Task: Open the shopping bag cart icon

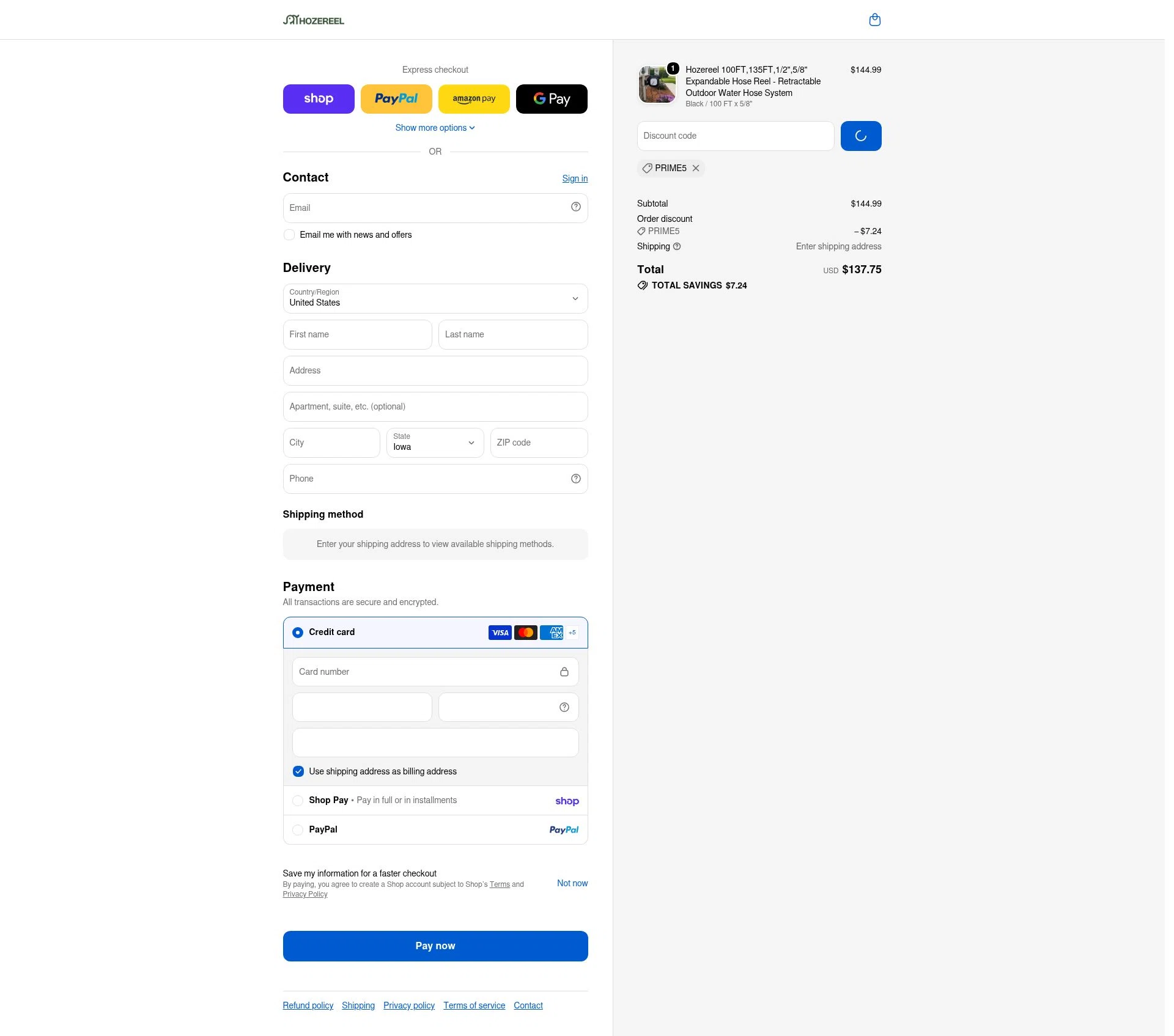Action: (874, 20)
